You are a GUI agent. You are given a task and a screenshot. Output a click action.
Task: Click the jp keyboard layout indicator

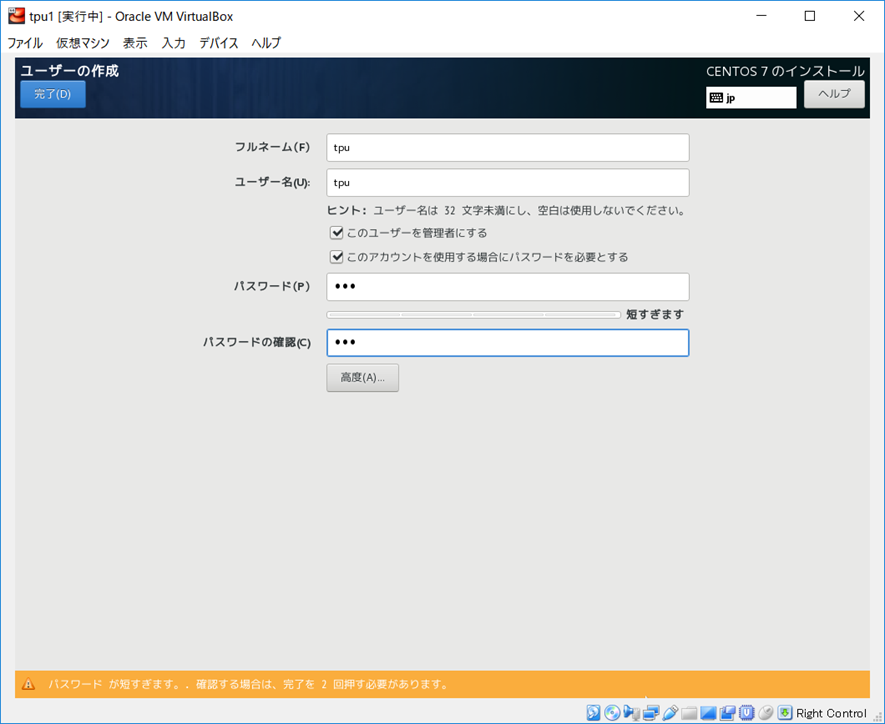tap(751, 98)
